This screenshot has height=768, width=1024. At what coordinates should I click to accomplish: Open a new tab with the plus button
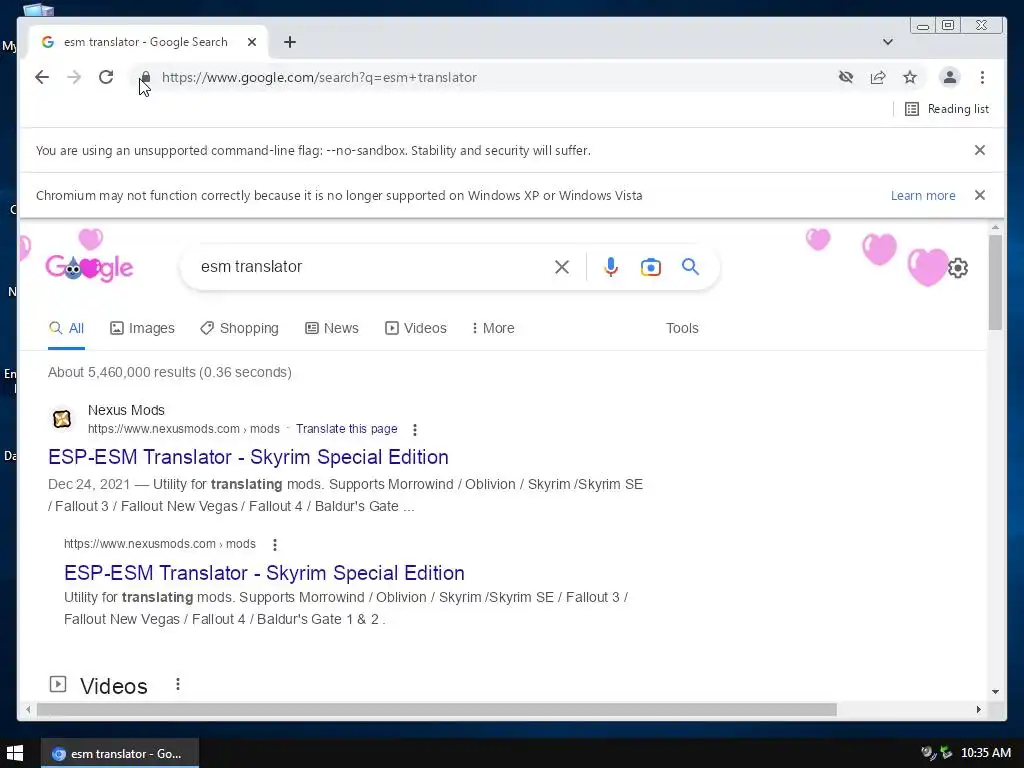tap(290, 42)
